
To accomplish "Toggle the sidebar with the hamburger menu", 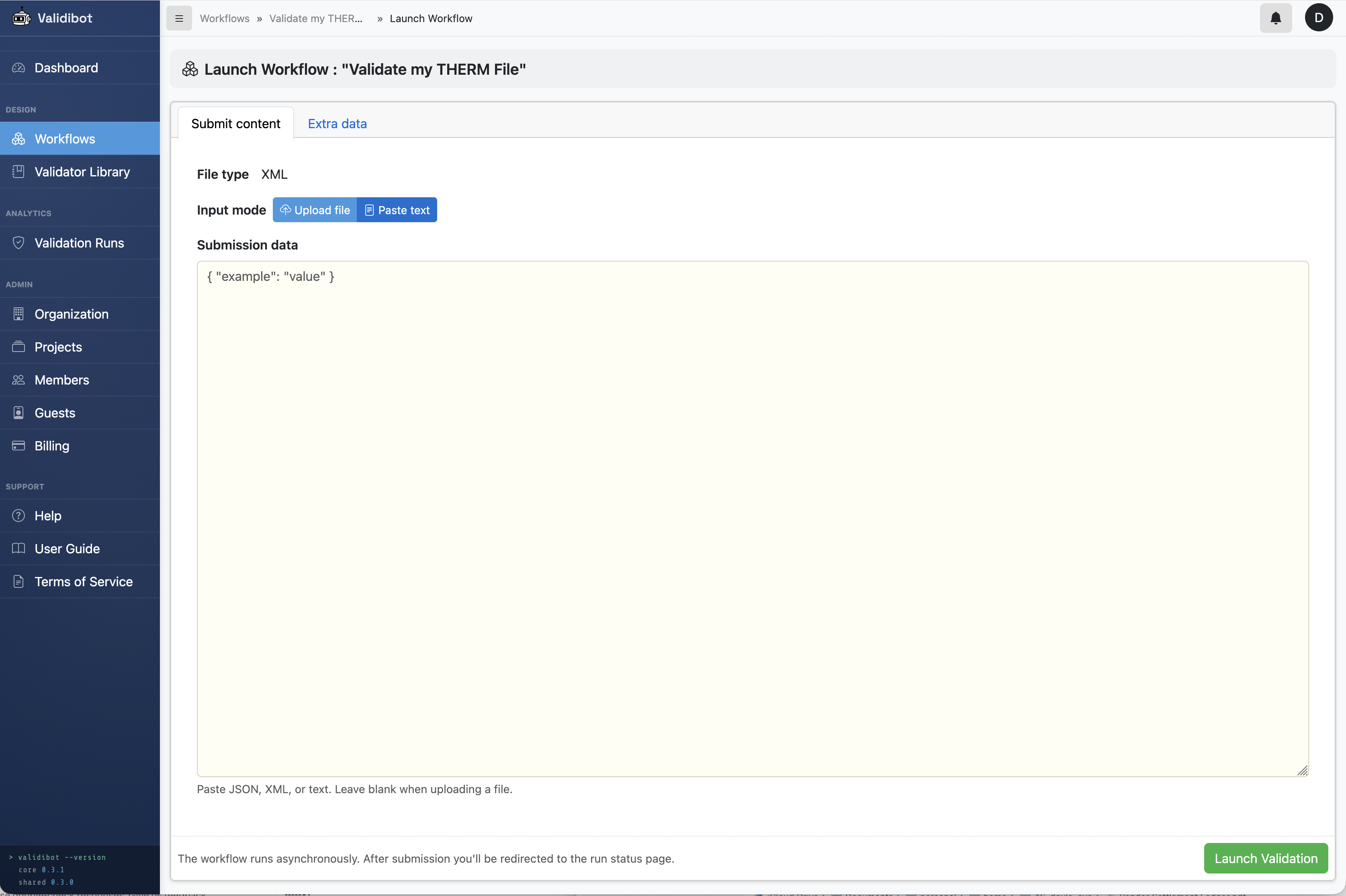I will pyautogui.click(x=179, y=18).
